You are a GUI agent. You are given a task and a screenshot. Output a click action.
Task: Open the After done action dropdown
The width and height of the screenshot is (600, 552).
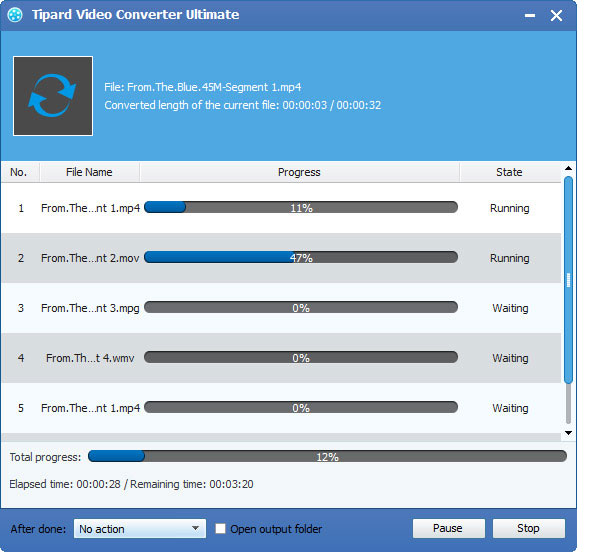tap(140, 529)
